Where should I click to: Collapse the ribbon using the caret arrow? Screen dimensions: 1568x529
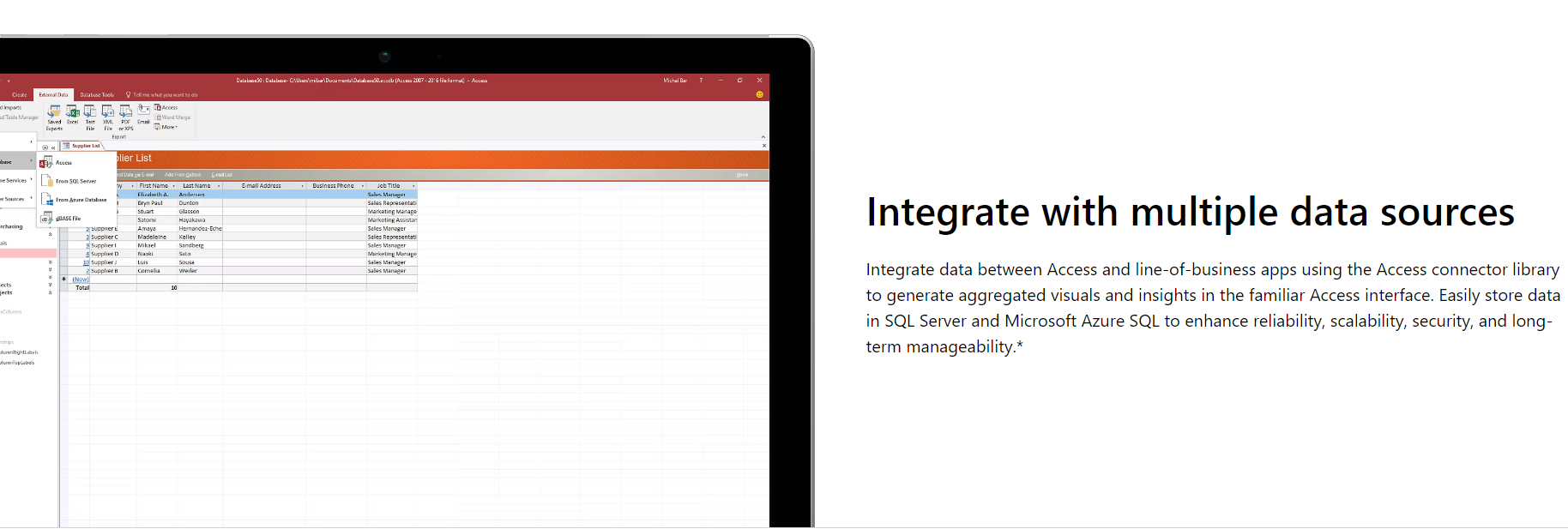763,137
